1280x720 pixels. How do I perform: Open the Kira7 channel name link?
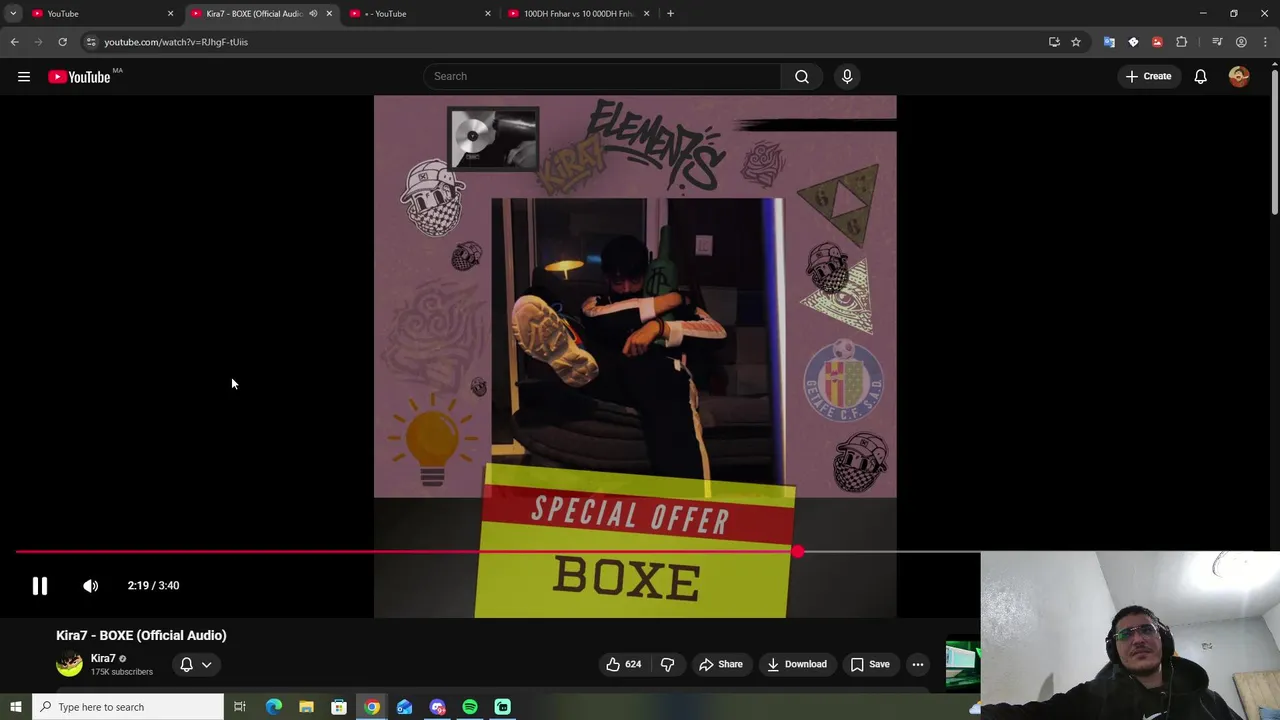tap(103, 658)
